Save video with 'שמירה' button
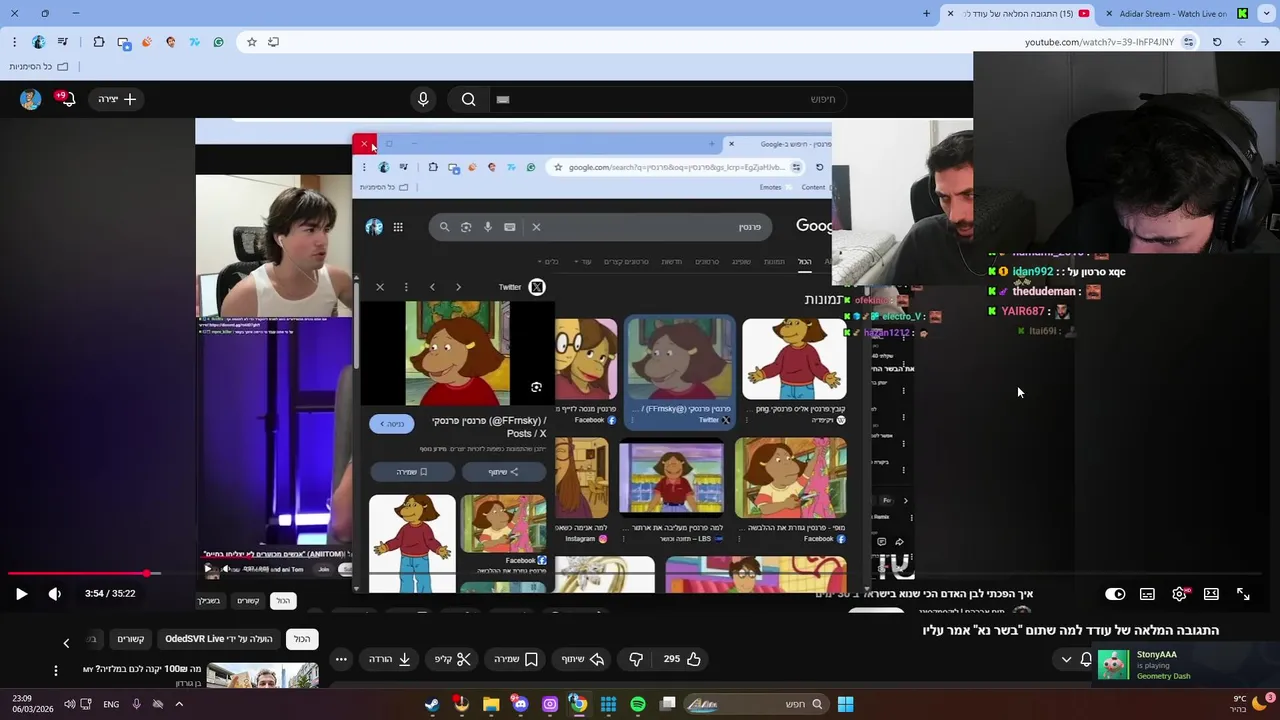 click(516, 659)
